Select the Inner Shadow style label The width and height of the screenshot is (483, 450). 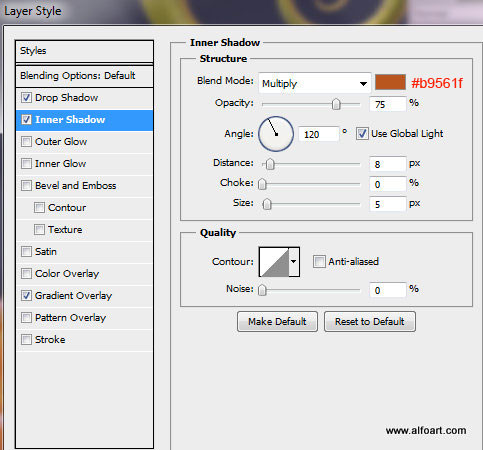point(70,120)
